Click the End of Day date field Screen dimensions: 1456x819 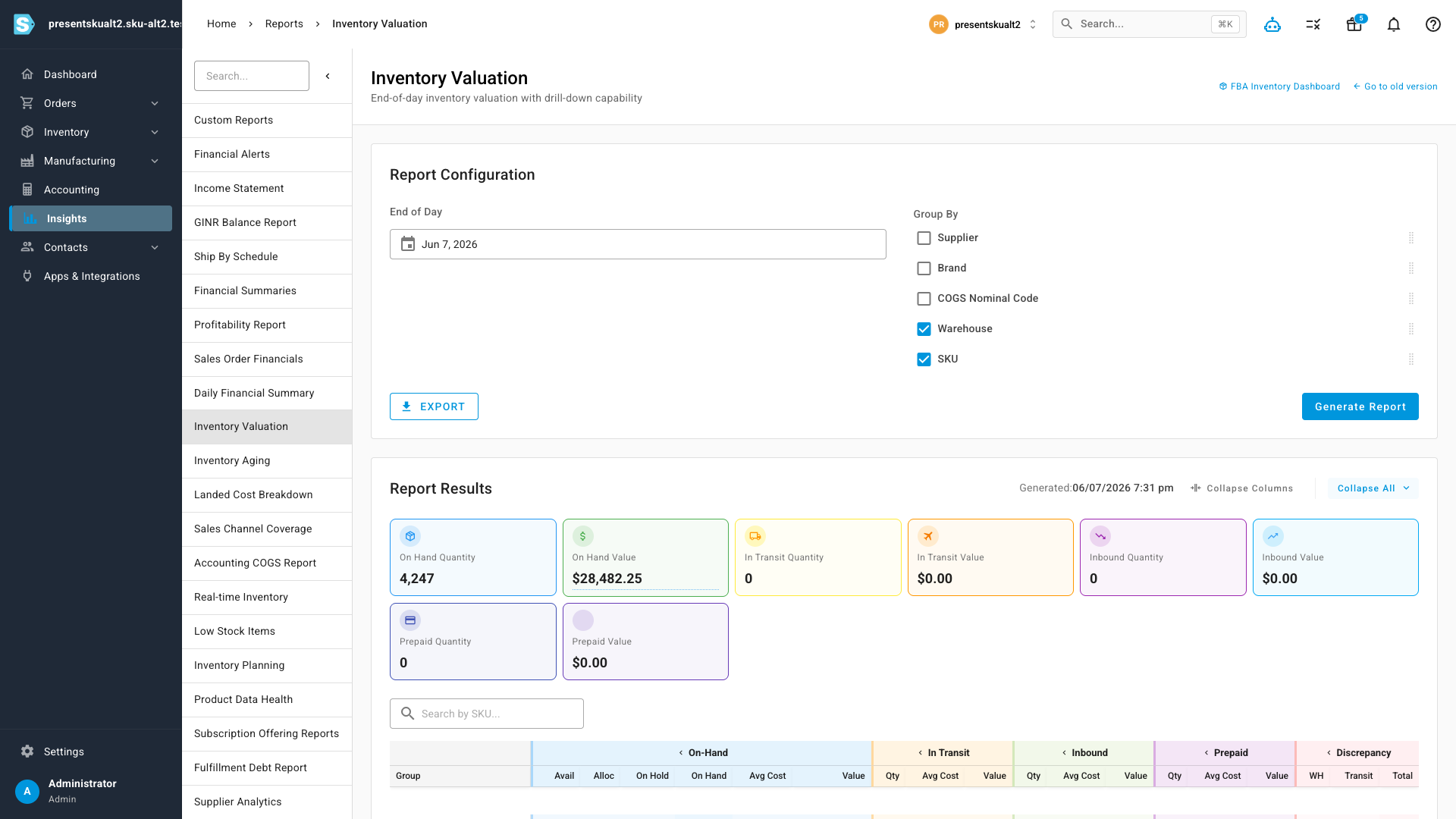click(x=638, y=244)
